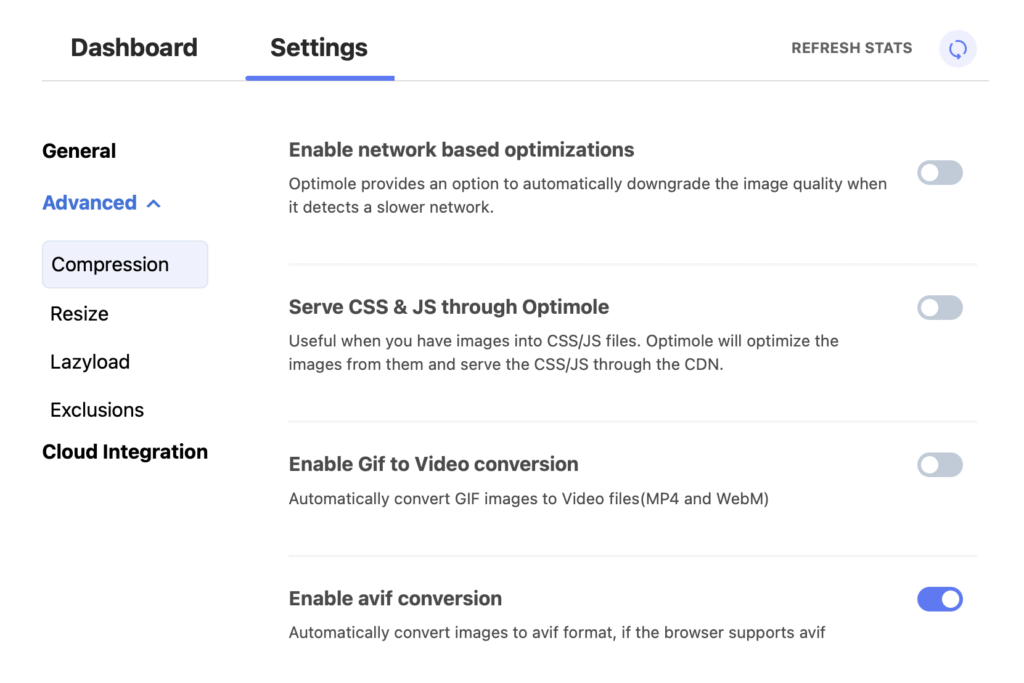
Task: Click the Advanced sidebar heading
Action: click(89, 202)
